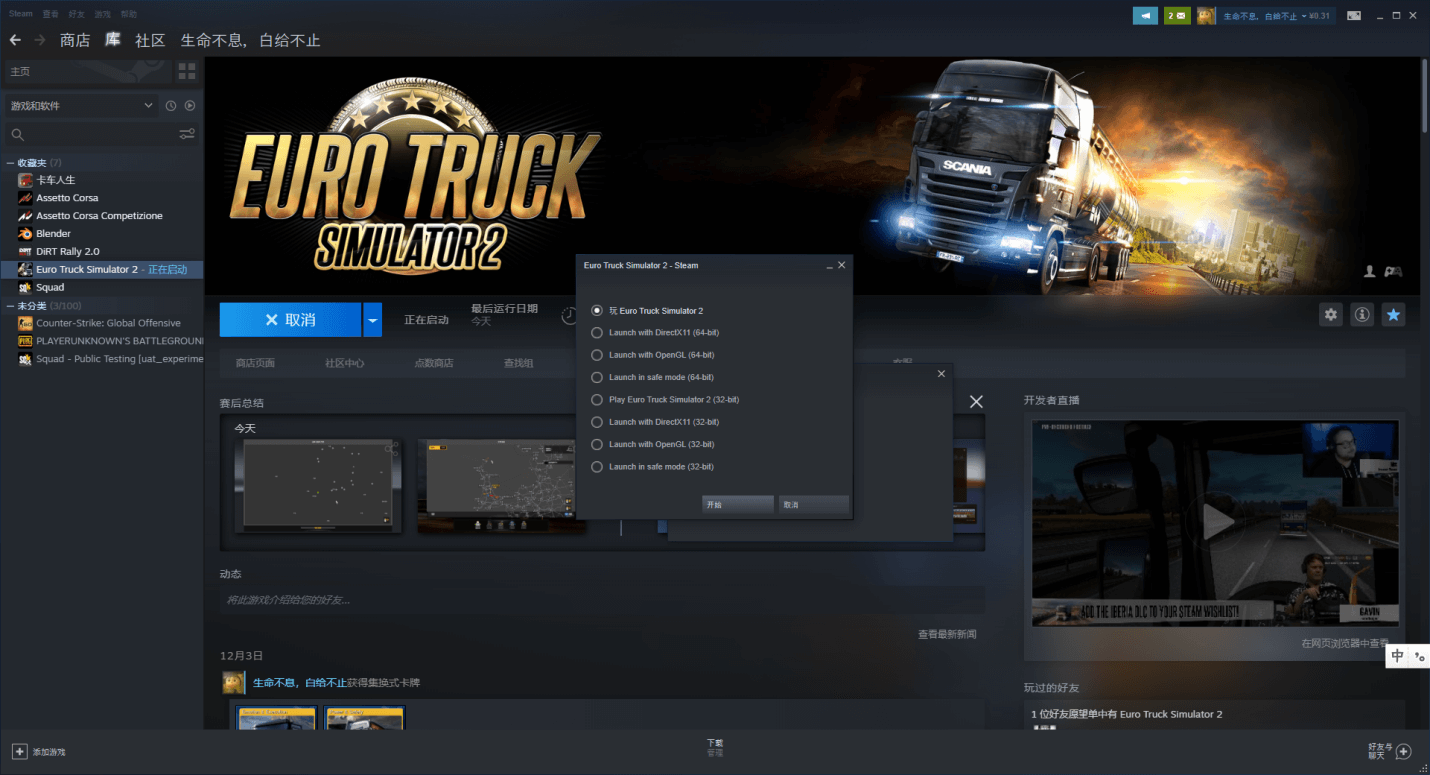Select 玩 Euro Truck Simulator 2 radio option

(x=597, y=311)
